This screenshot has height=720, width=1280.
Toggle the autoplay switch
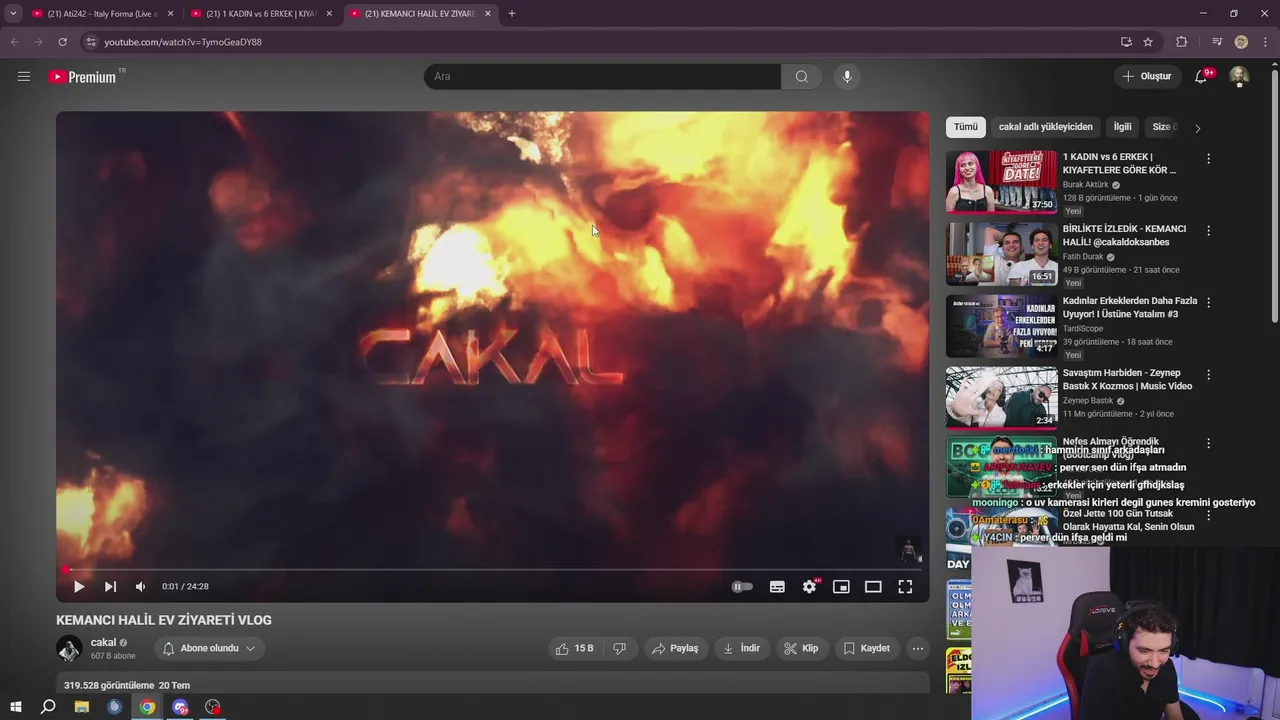[x=742, y=587]
